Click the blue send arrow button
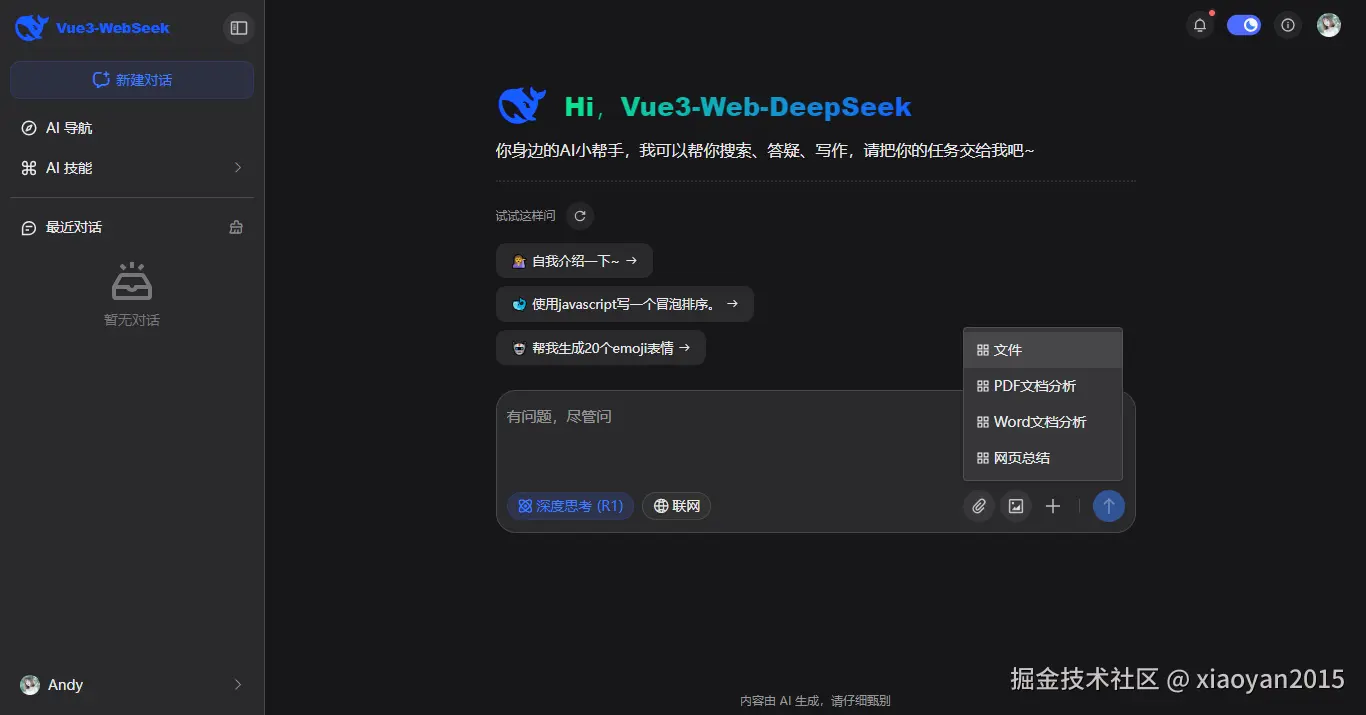 click(1109, 506)
